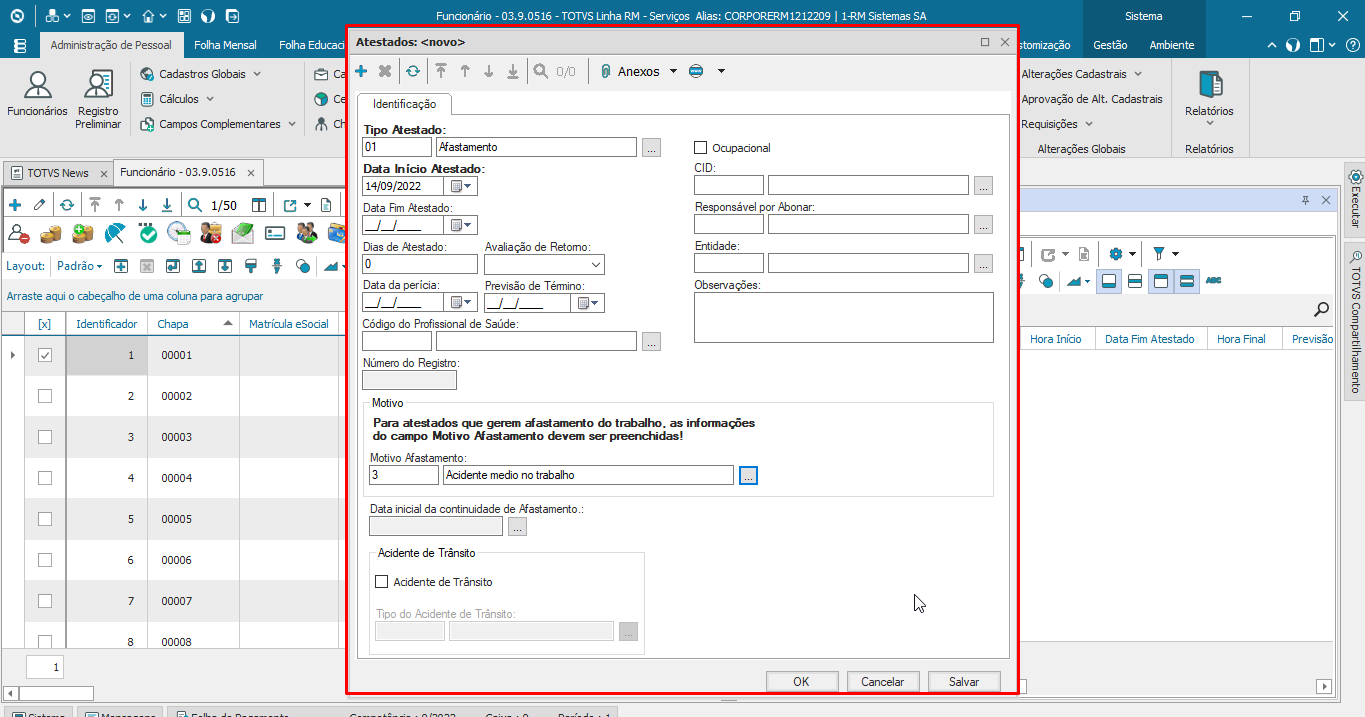1365x717 pixels.
Task: Open the Data Fim Atestado calendar dropdown
Action: tap(461, 225)
